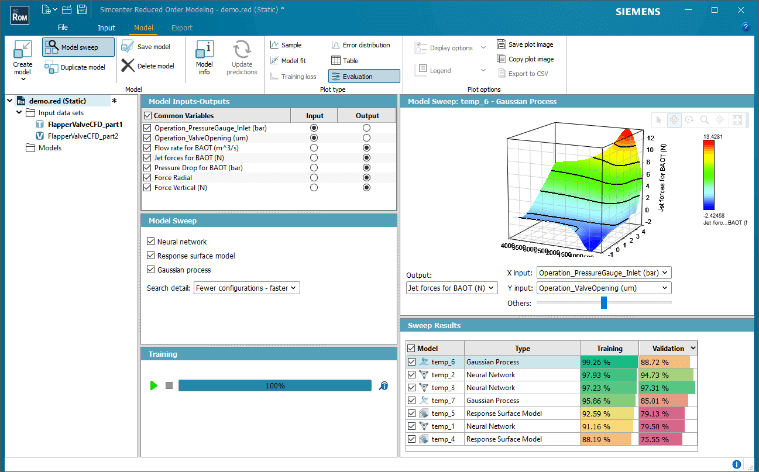Open the File menu
759x472 pixels.
[x=62, y=28]
